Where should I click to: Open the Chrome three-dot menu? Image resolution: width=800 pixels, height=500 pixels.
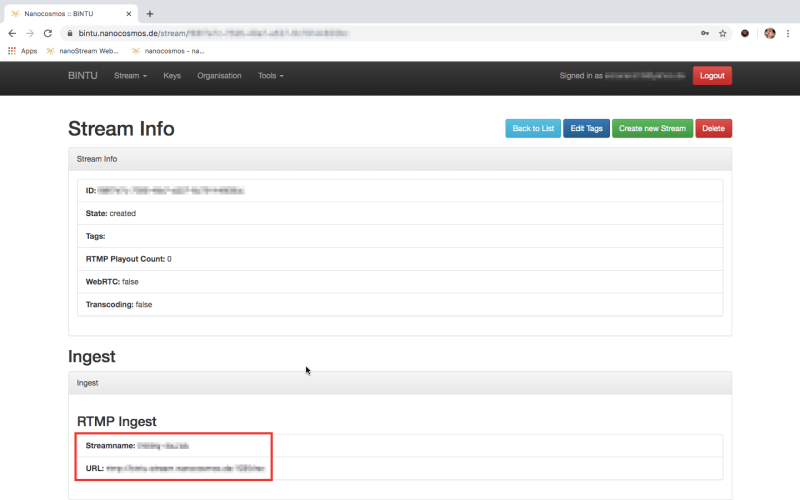(788, 33)
